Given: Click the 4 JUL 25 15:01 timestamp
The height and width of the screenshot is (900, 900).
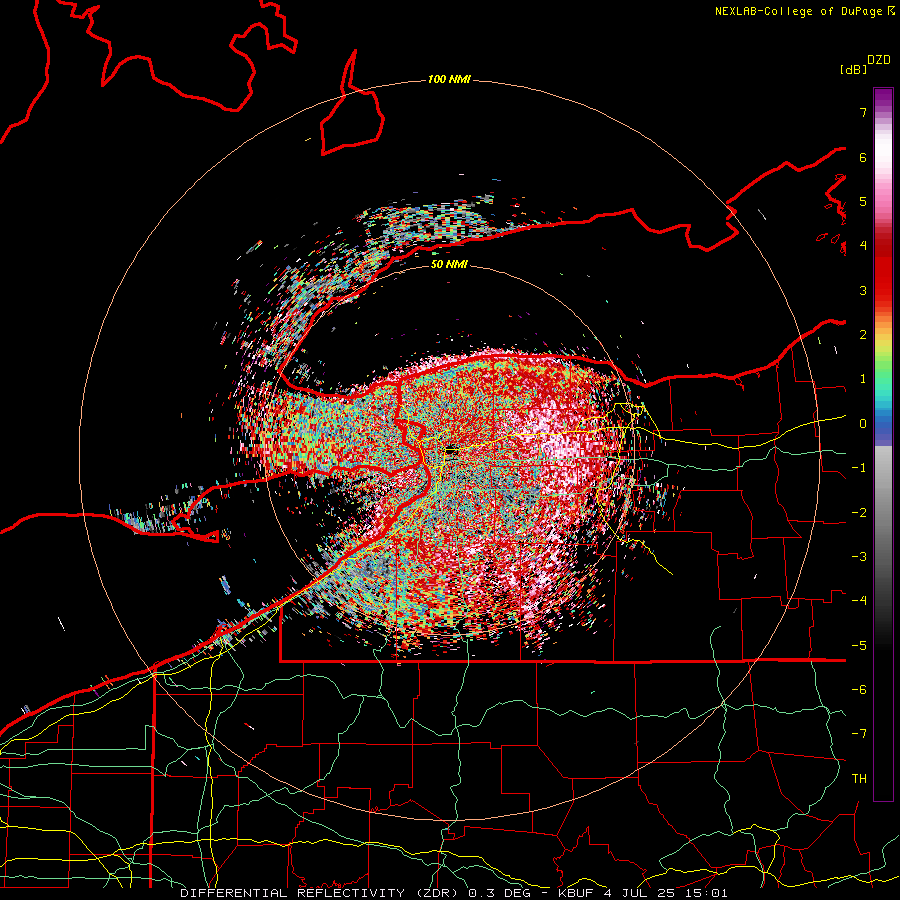Looking at the screenshot, I should tap(666, 893).
